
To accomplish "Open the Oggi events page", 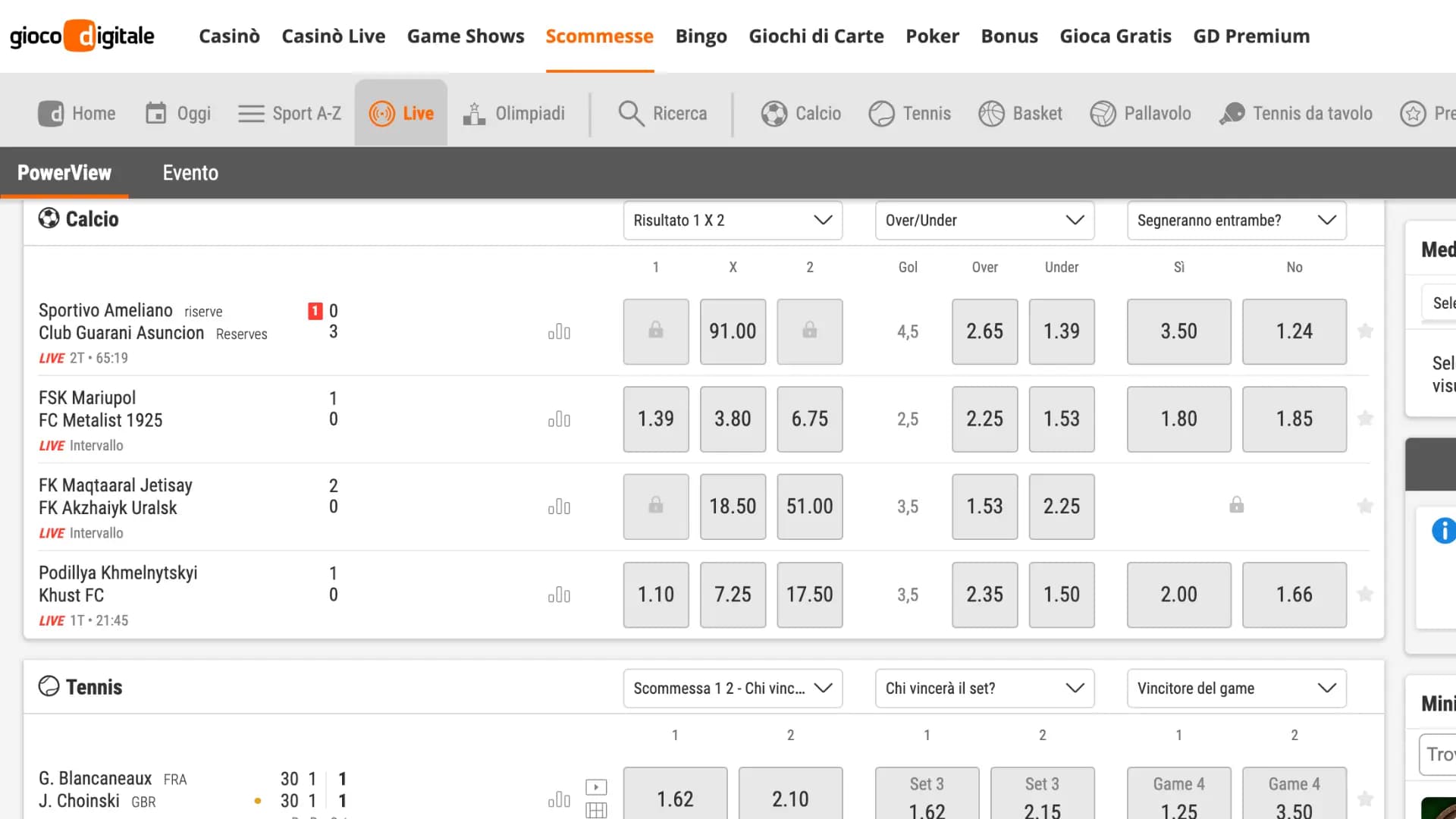I will point(177,113).
